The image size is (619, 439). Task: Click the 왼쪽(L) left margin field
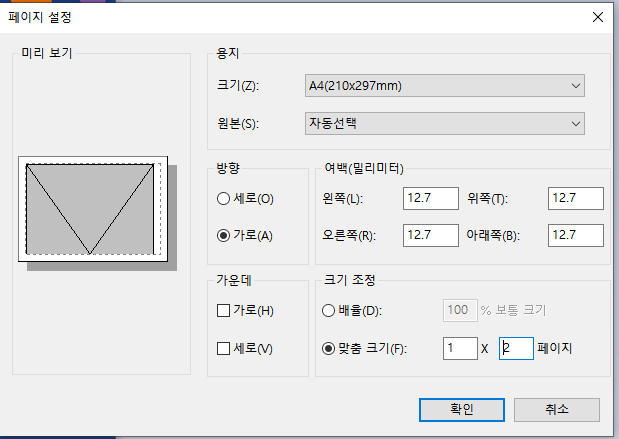point(431,198)
